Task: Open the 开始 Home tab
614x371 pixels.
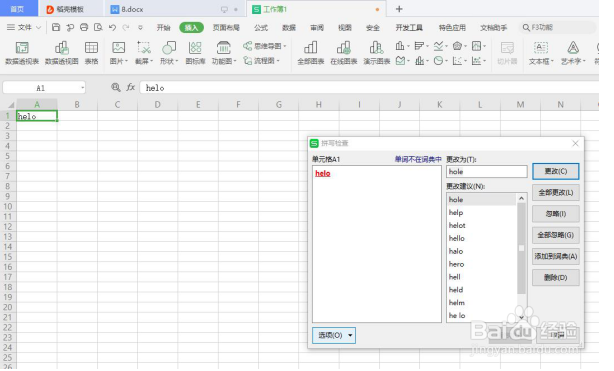Action: pyautogui.click(x=163, y=27)
